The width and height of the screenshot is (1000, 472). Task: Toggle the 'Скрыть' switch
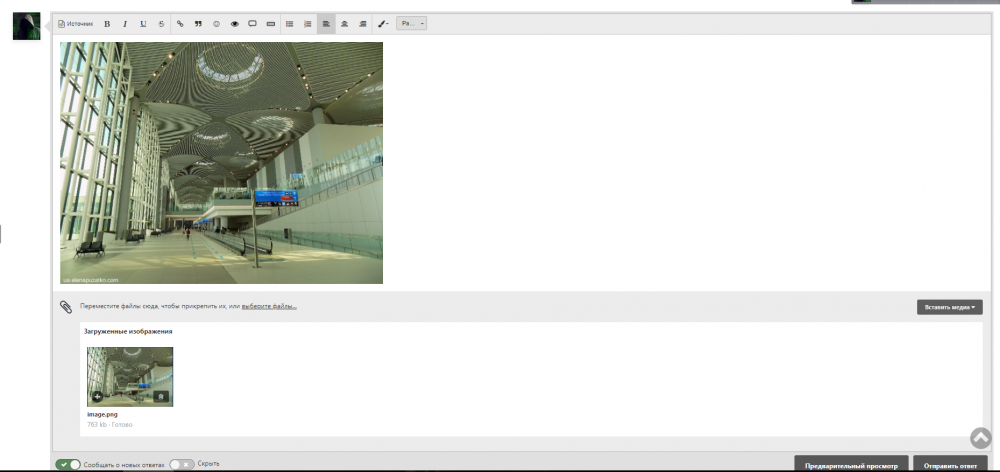click(181, 464)
